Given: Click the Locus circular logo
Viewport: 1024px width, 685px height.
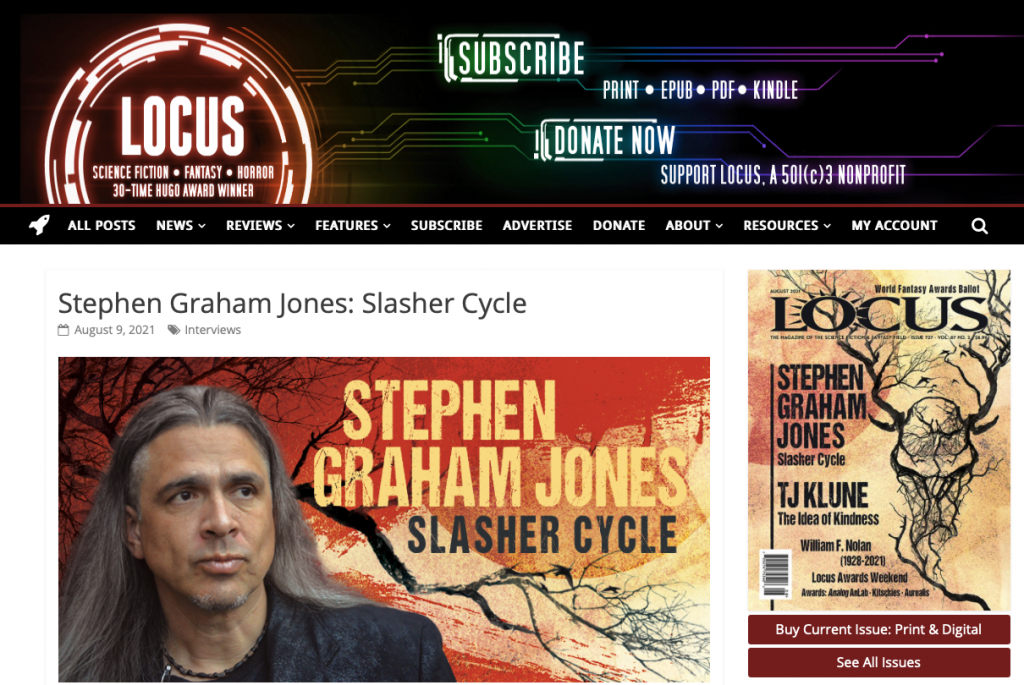Looking at the screenshot, I should pyautogui.click(x=179, y=116).
